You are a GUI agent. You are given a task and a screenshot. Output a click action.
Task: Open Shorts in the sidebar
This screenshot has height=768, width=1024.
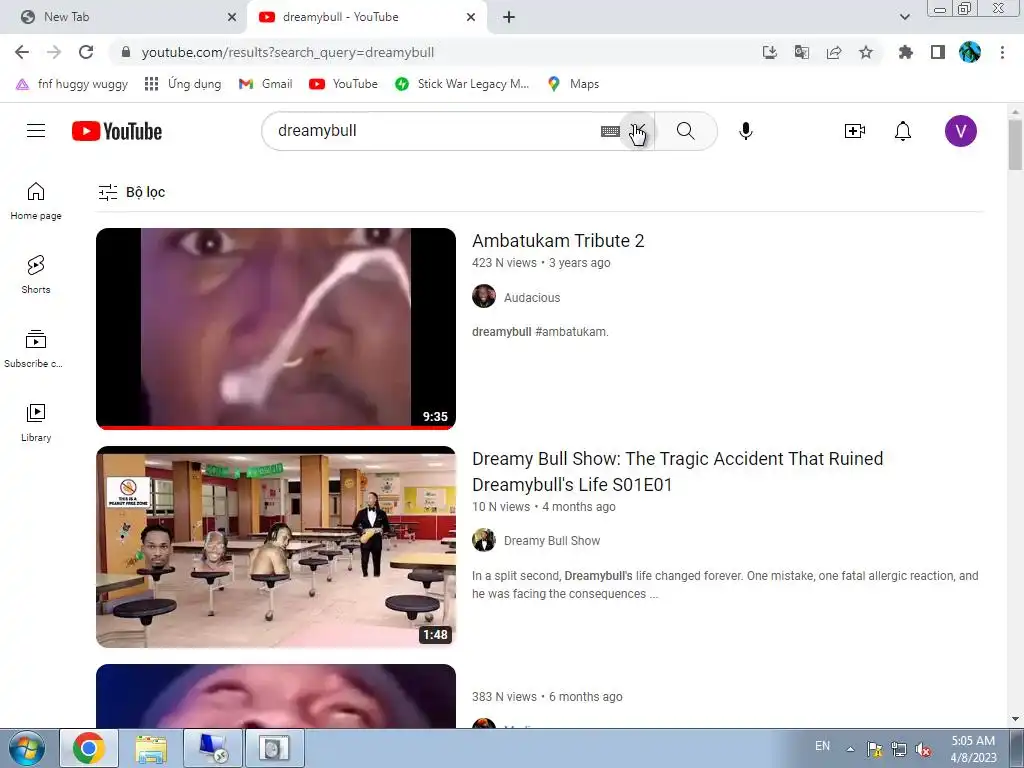tap(36, 275)
